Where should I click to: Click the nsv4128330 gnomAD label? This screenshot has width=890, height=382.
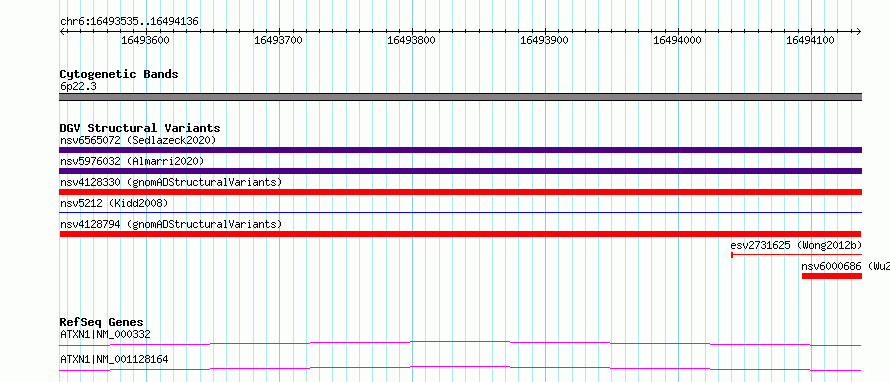pos(171,182)
